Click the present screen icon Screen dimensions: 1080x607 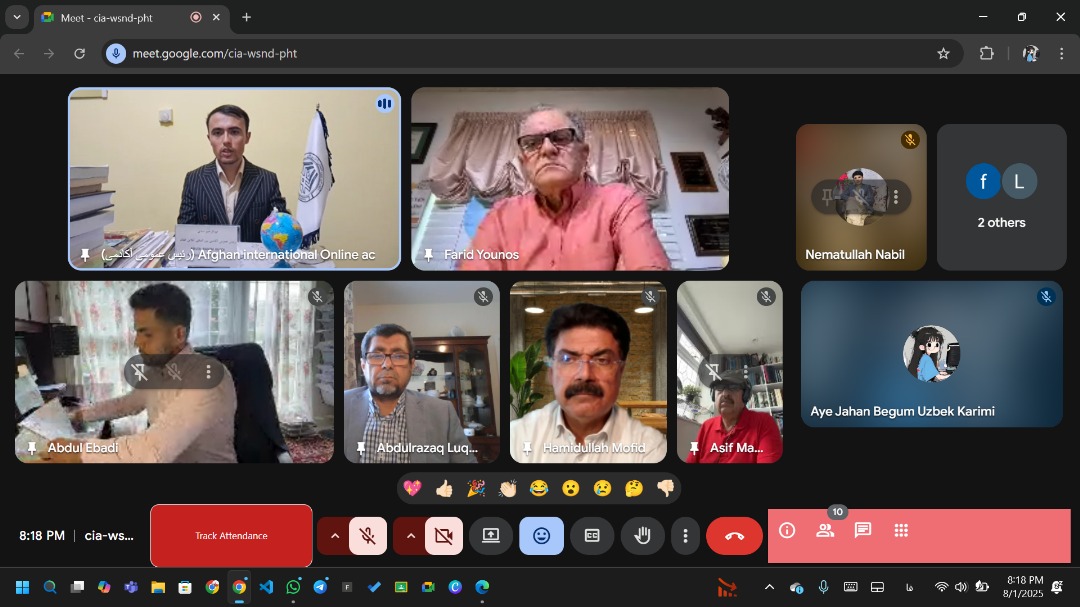click(x=491, y=536)
